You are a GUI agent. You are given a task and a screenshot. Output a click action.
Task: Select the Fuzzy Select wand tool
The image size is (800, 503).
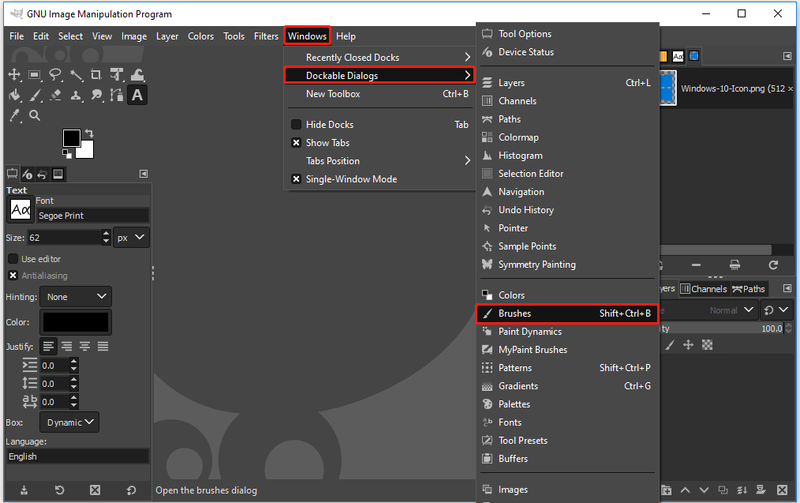point(76,75)
